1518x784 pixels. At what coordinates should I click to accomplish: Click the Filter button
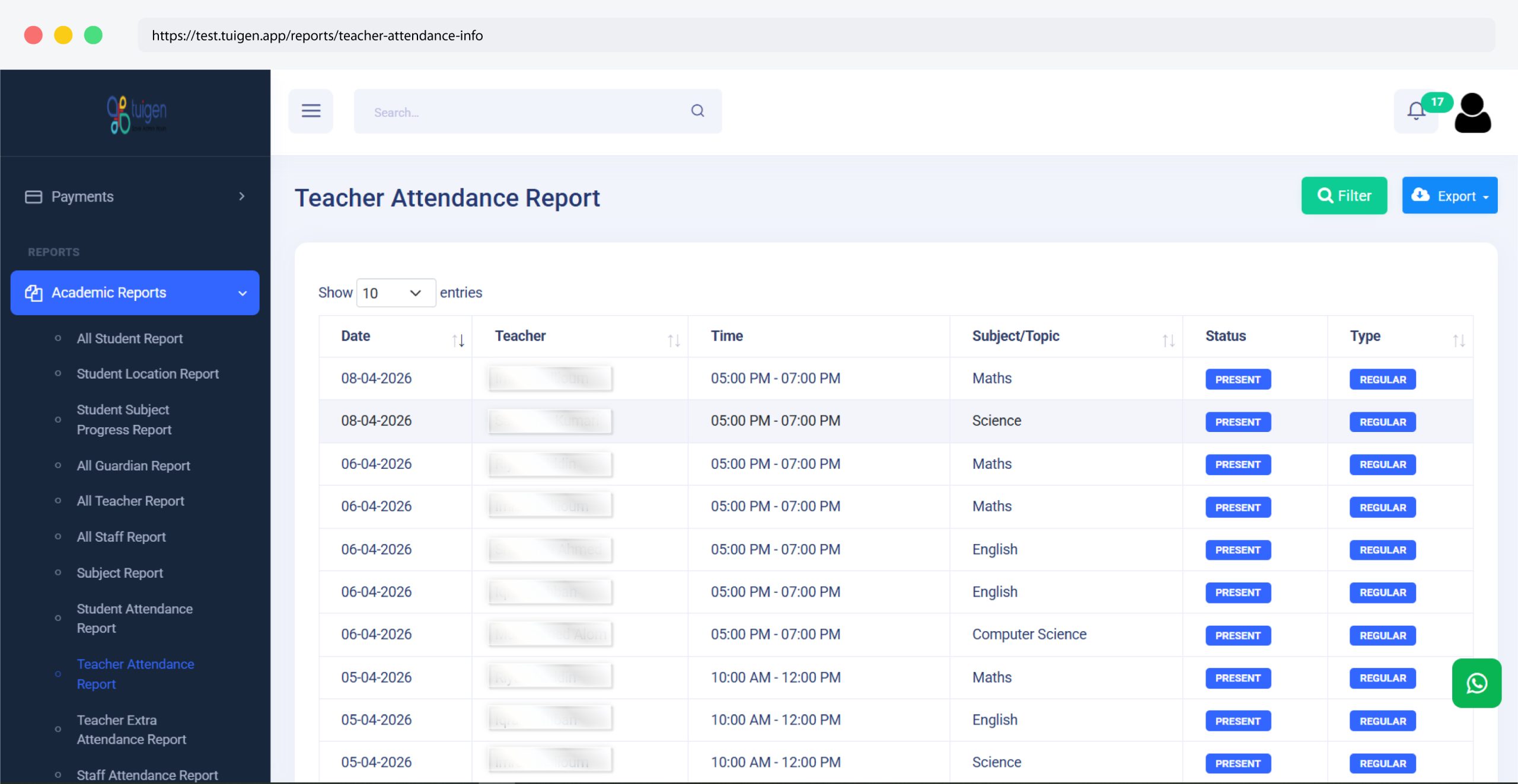coord(1344,196)
